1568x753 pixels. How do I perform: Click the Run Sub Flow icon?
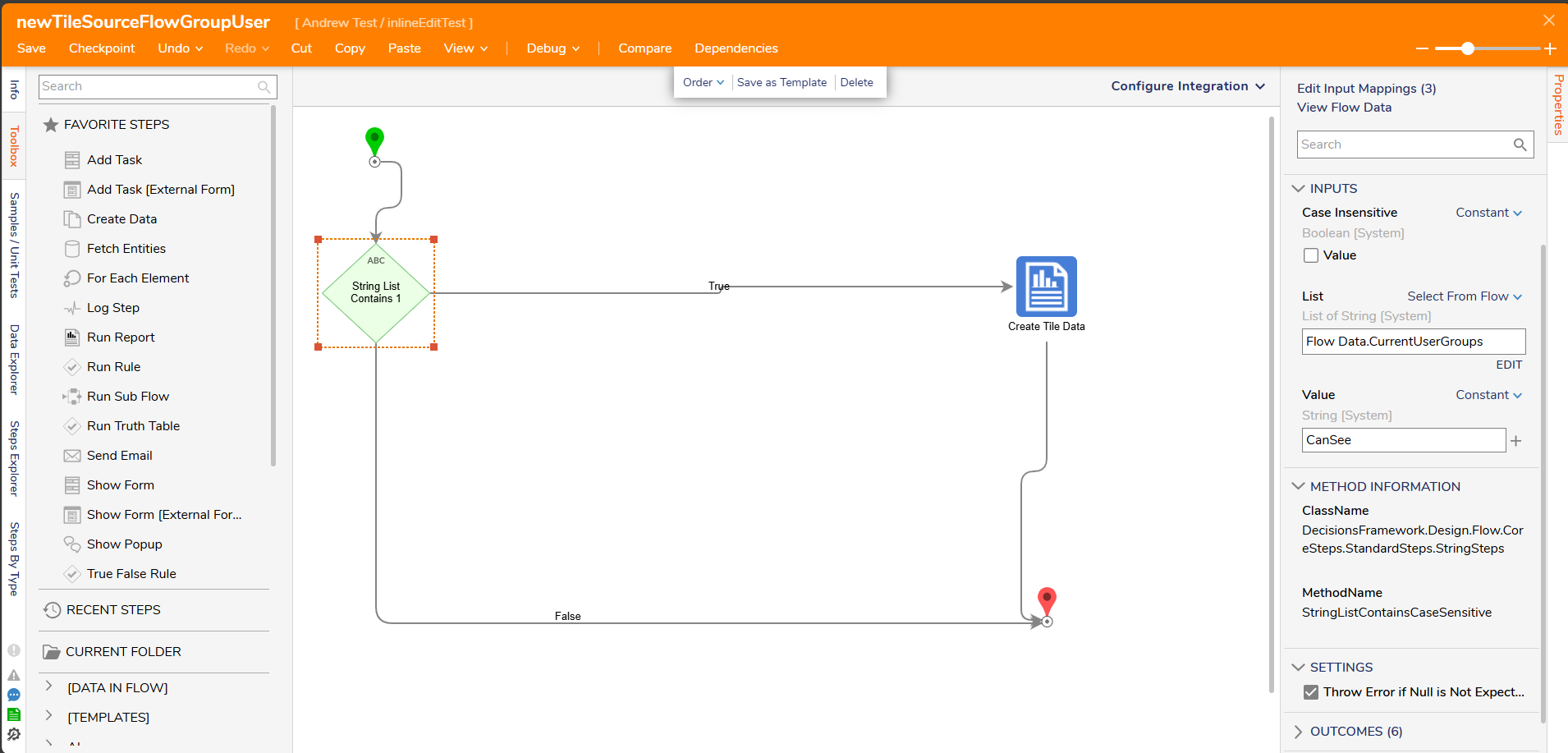[x=72, y=397]
